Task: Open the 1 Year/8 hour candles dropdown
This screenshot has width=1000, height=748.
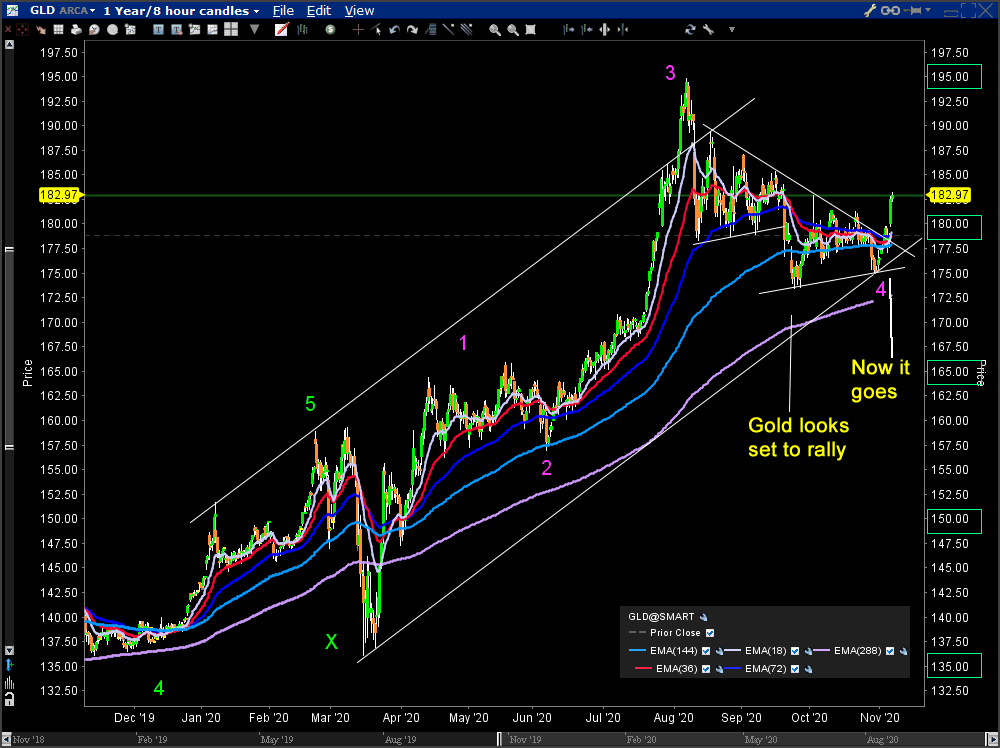Action: [x=180, y=11]
